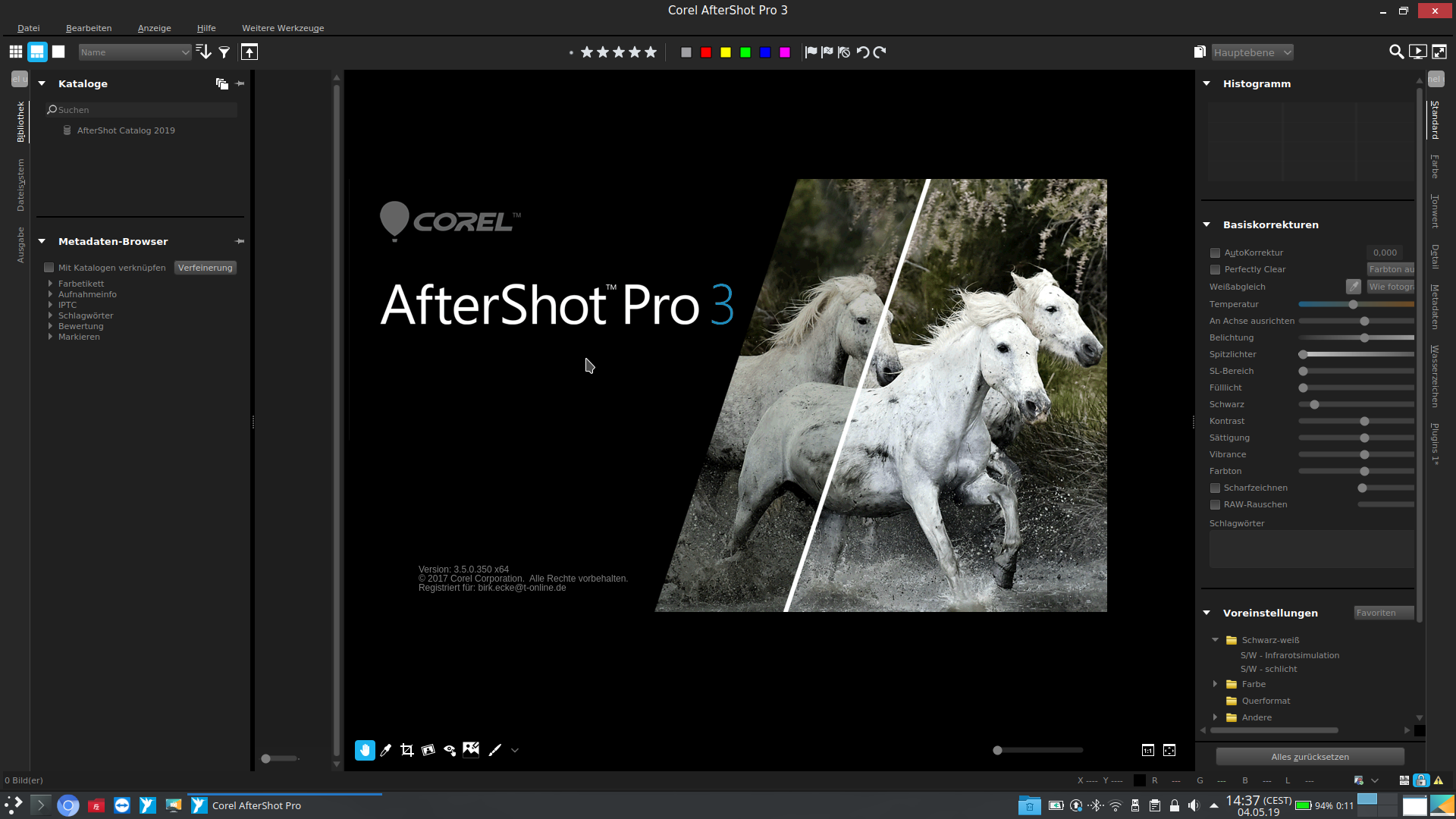
Task: Click Alles zurücksetzen button
Action: [x=1310, y=757]
